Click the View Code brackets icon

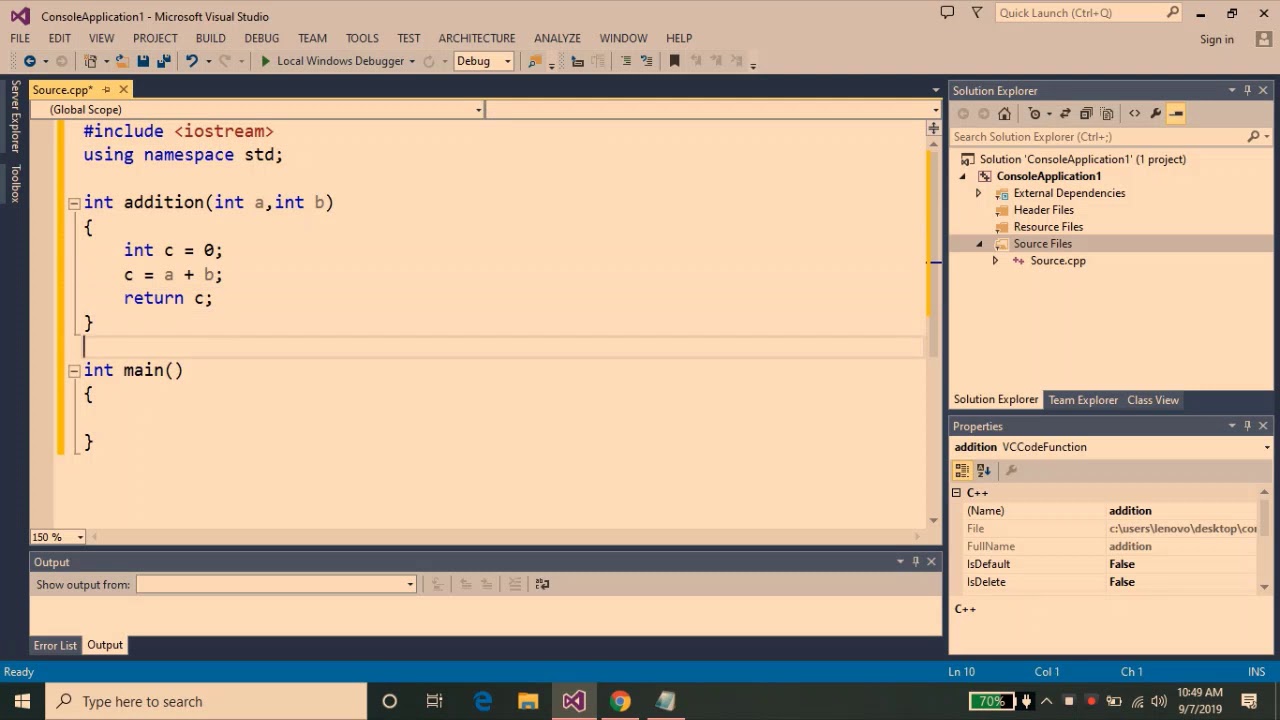[x=1134, y=114]
